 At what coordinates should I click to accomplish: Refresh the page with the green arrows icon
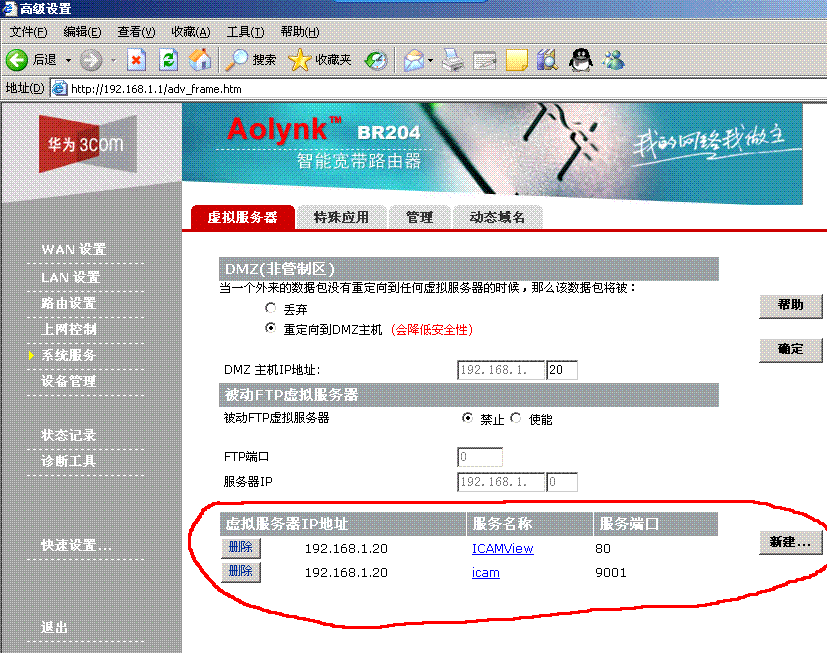(169, 60)
